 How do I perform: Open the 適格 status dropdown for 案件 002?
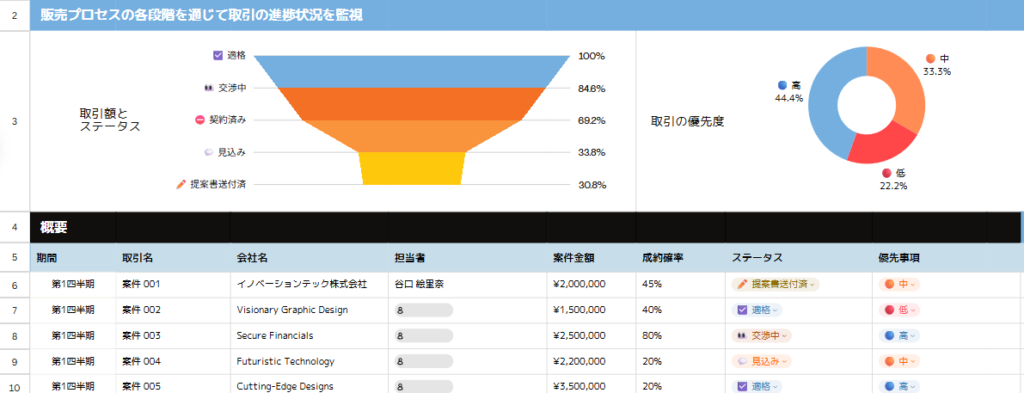coord(758,310)
